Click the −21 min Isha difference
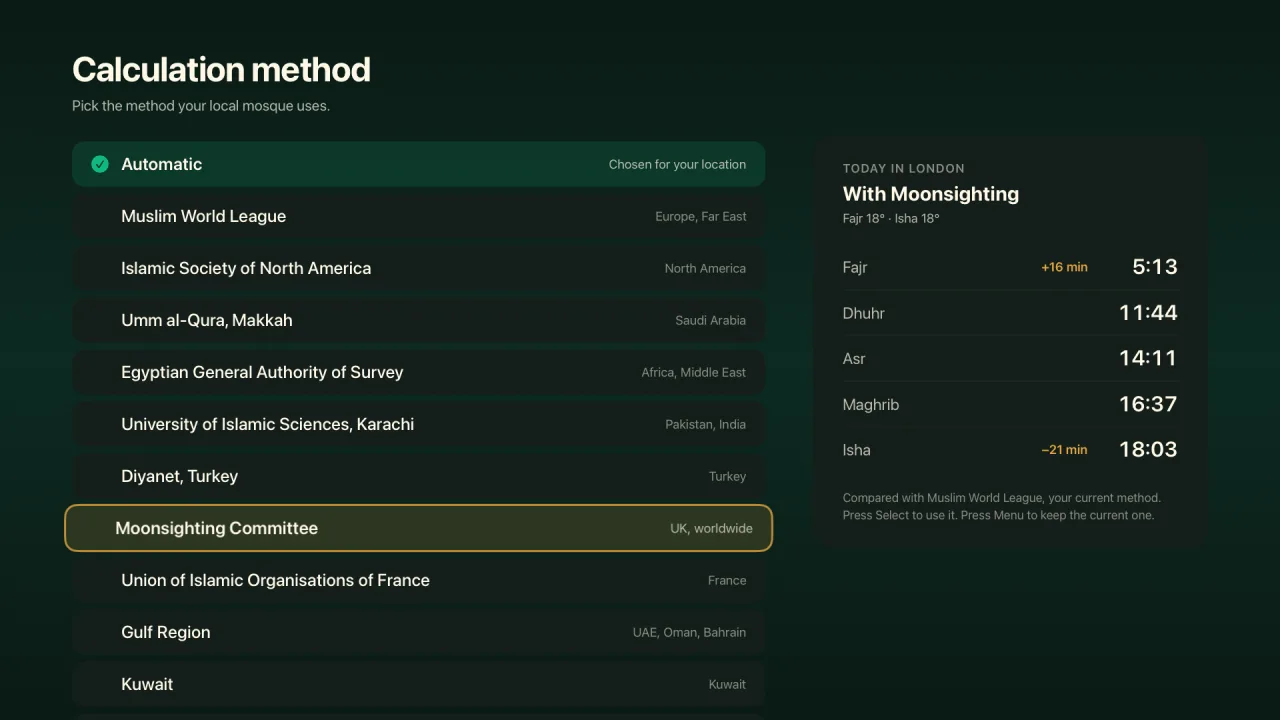1280x720 pixels. 1064,450
